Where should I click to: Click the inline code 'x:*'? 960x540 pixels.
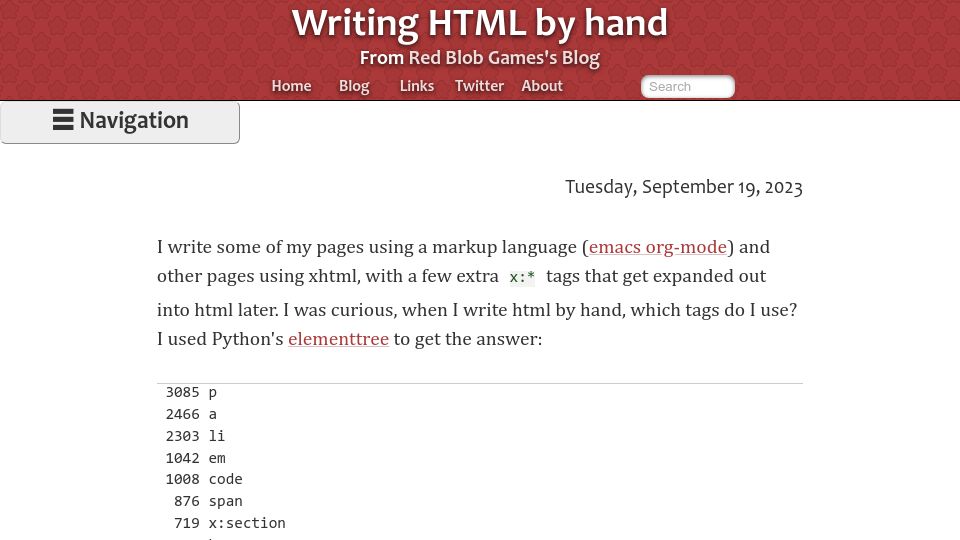(522, 277)
